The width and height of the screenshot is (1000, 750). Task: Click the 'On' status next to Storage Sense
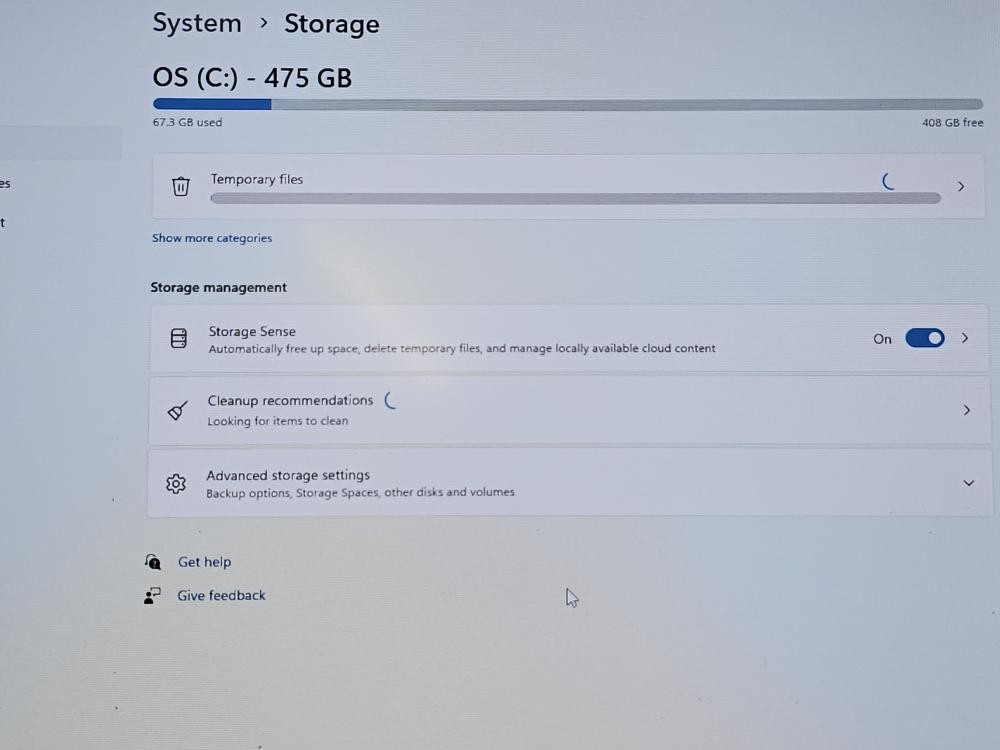[x=883, y=339]
